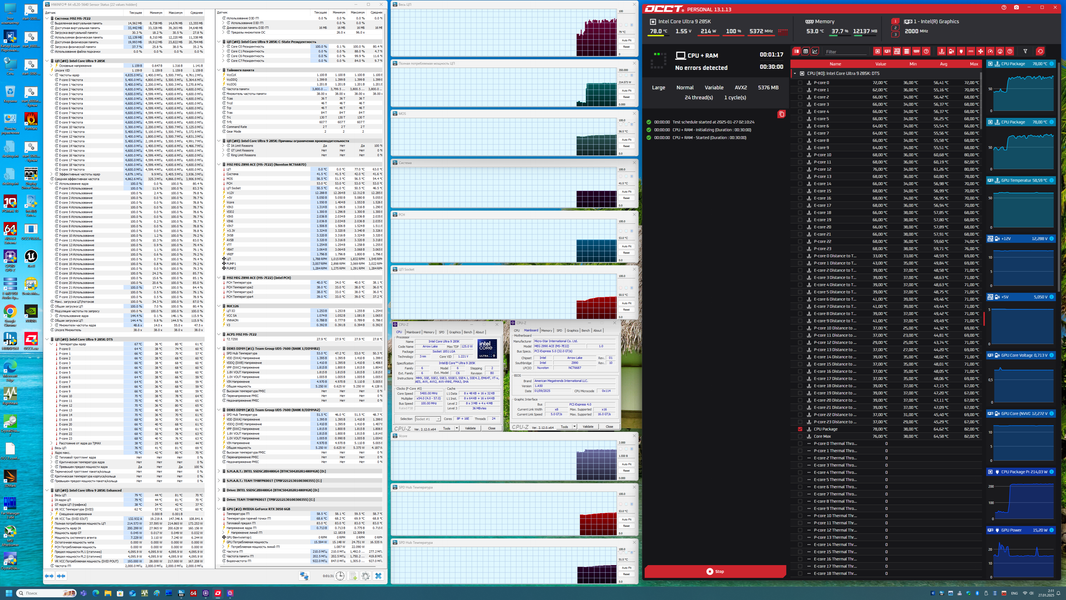Switch OCCT monitoring to graph-only view icon
Screen dimensions: 1066x600
[x=814, y=52]
